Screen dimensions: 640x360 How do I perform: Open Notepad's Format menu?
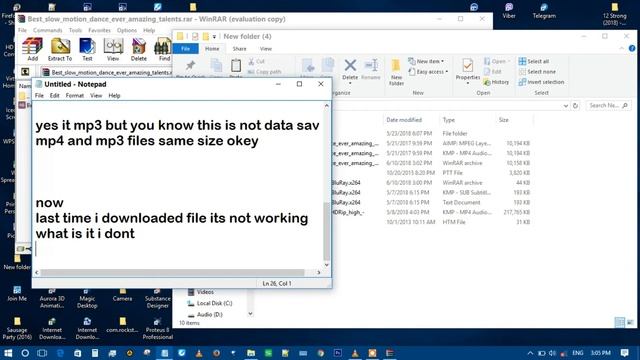[x=75, y=96]
